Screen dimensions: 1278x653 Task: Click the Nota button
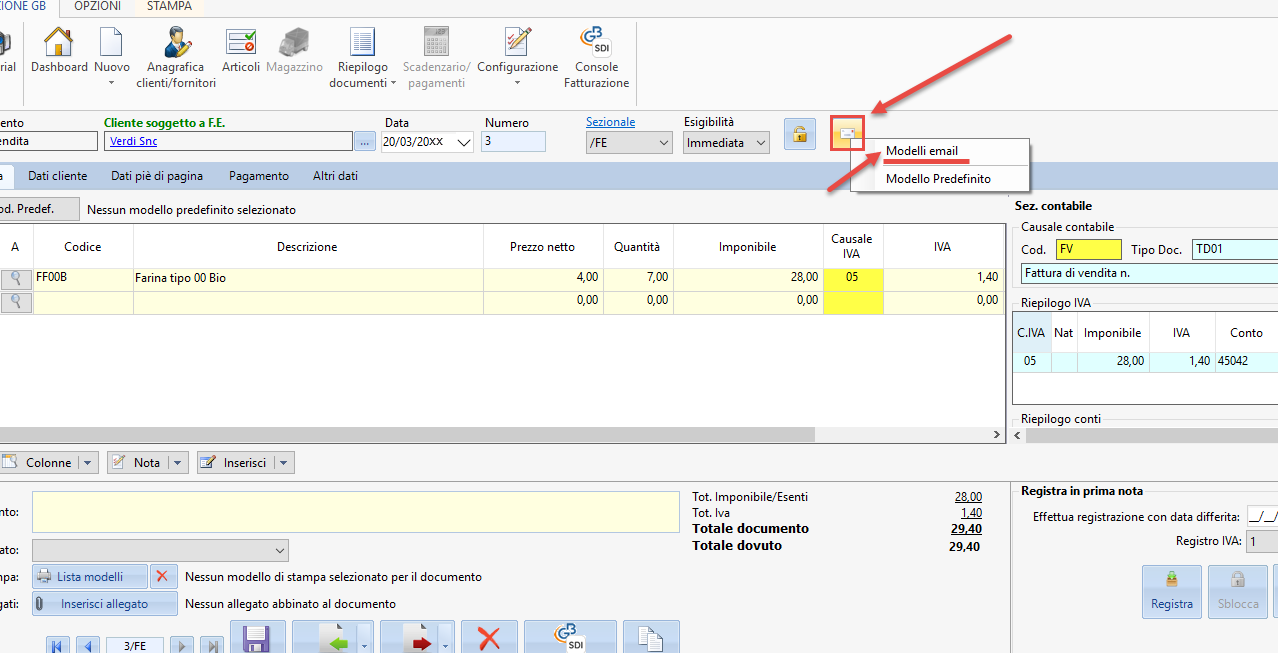pyautogui.click(x=138, y=463)
